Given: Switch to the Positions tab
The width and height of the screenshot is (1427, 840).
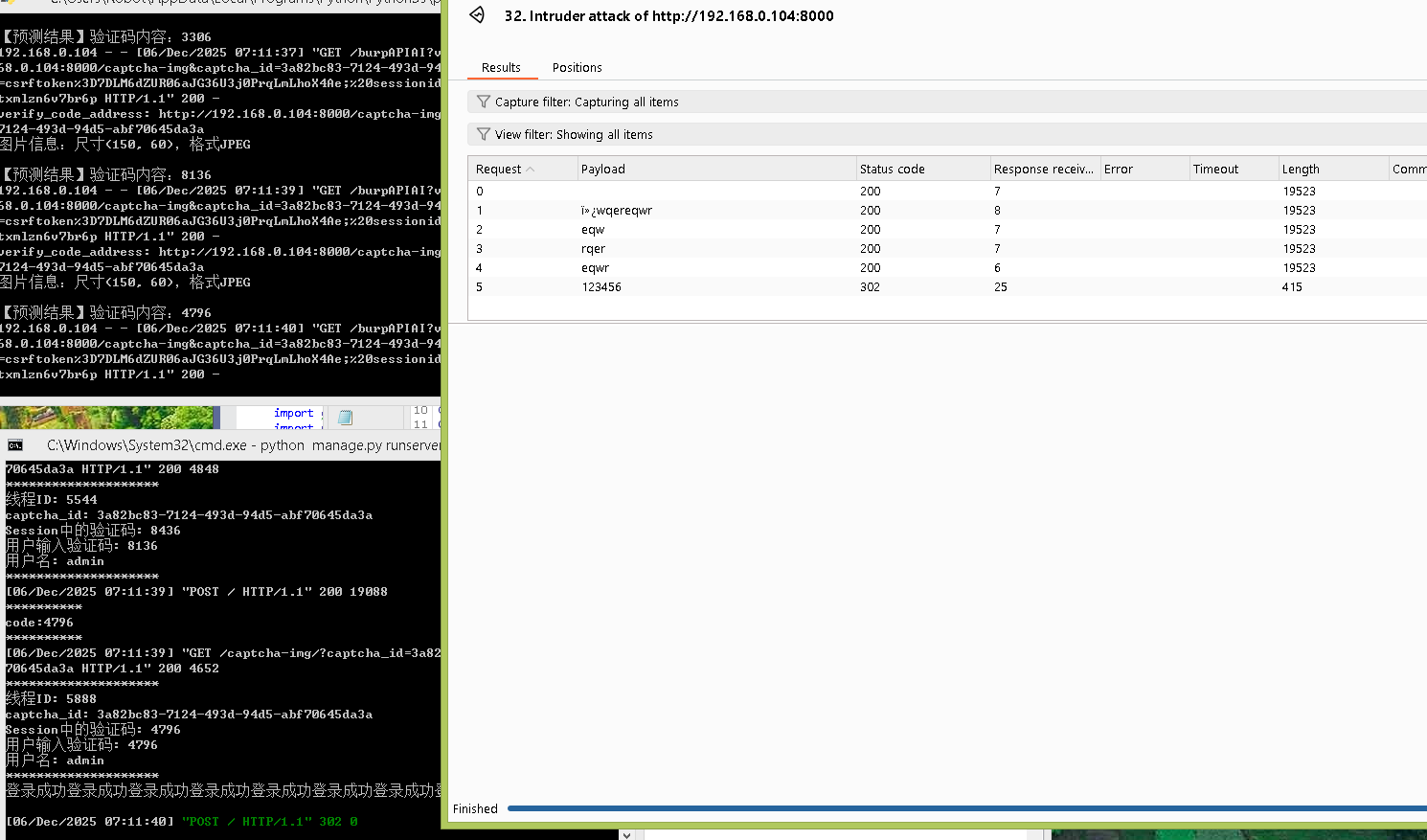Looking at the screenshot, I should (578, 68).
